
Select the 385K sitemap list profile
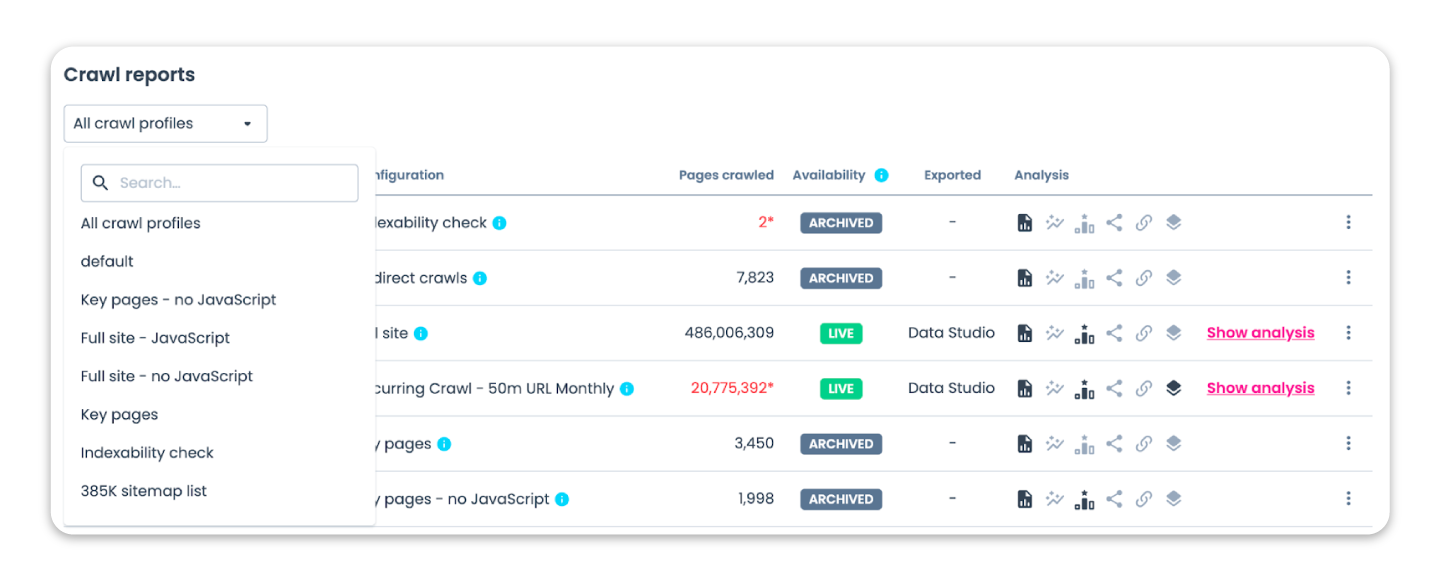click(143, 490)
